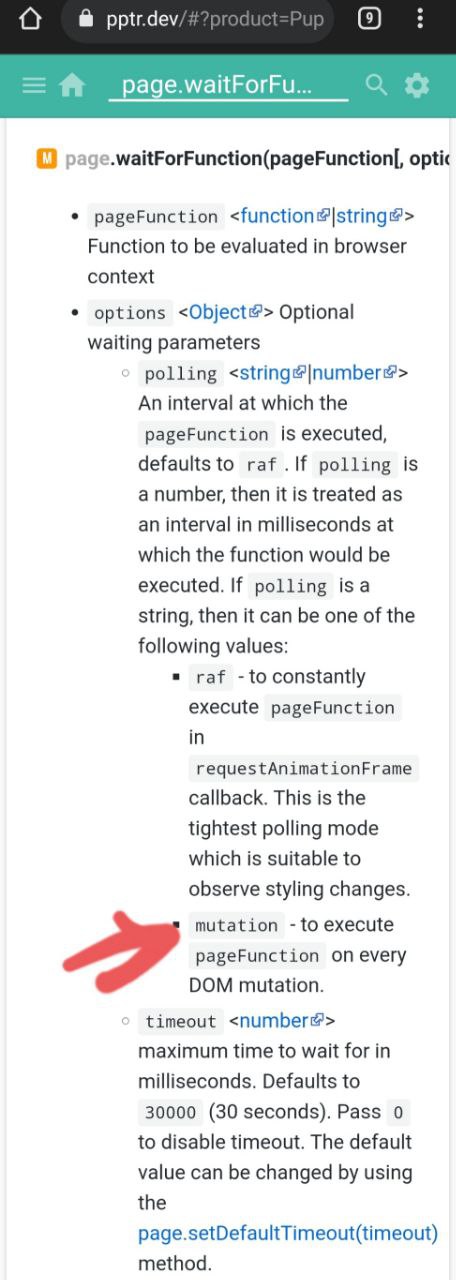
Task: Open the number link next to timeout
Action: tap(281, 1021)
